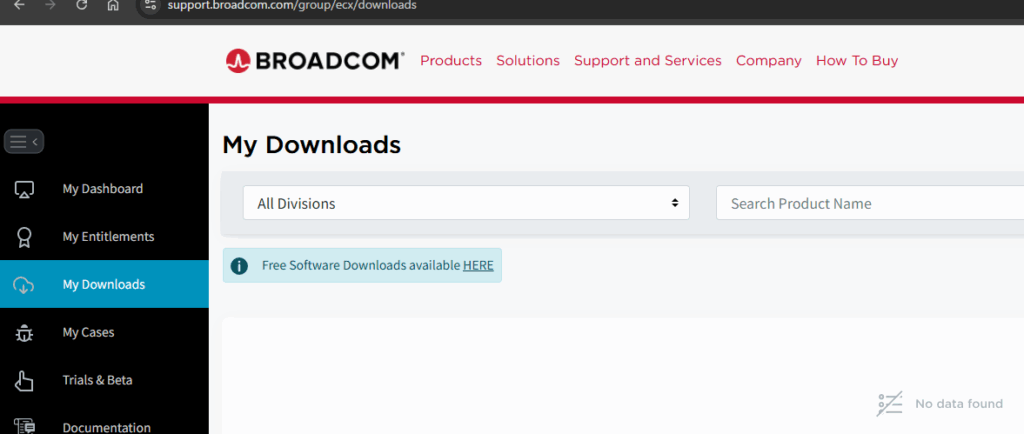Click the My Downloads cloud icon
Screen dimensions: 1024x434
(x=25, y=285)
